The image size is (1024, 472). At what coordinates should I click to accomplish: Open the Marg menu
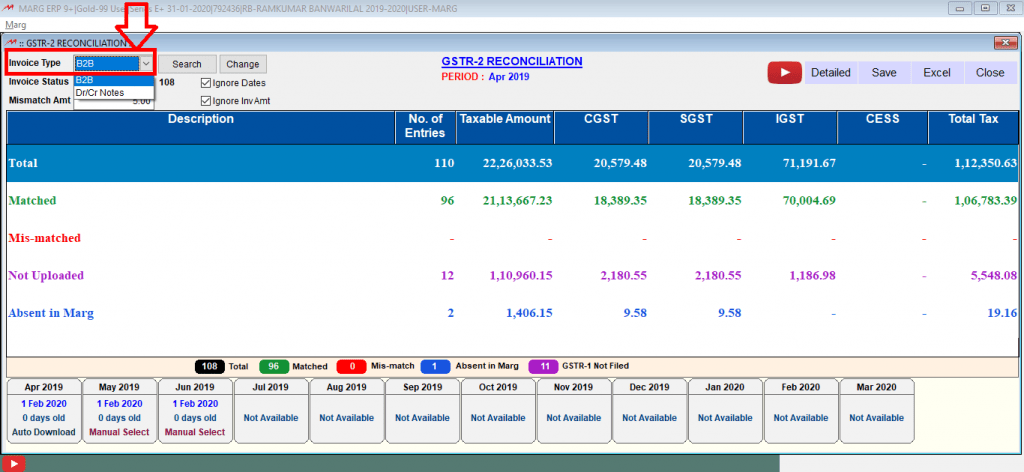(x=16, y=25)
